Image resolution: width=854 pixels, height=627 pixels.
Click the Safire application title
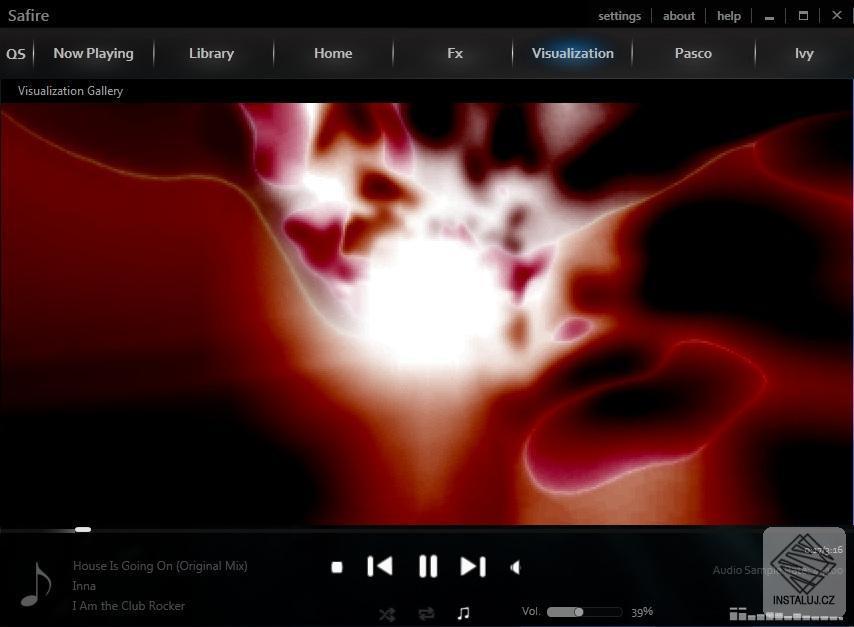tap(28, 15)
